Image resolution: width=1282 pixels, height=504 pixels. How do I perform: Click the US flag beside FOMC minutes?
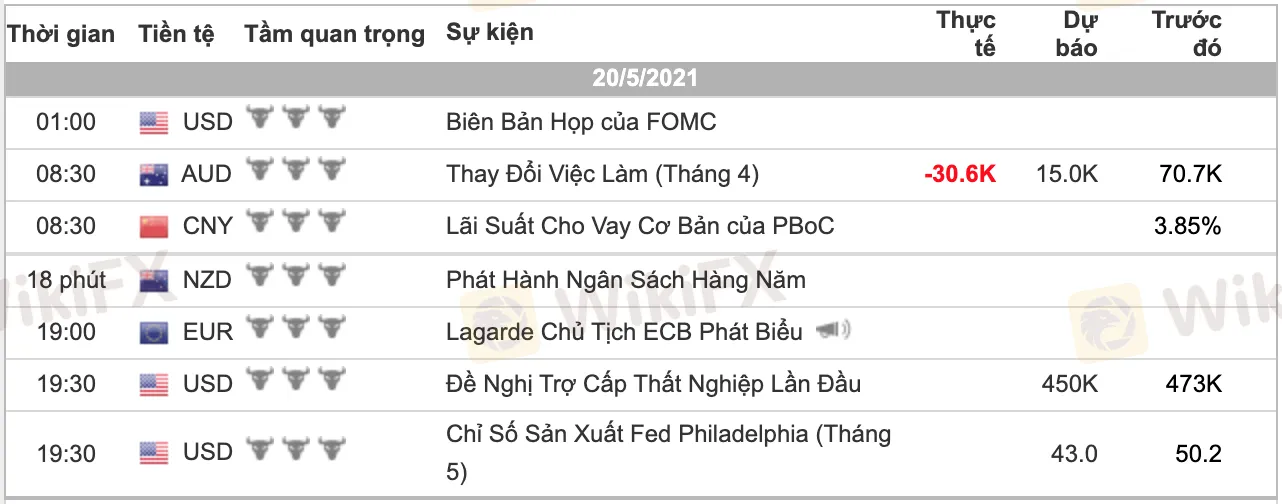tap(153, 123)
